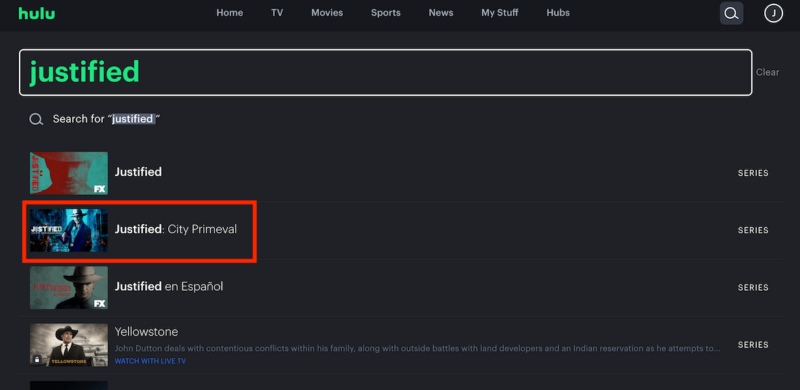Click WATCH WITH LIVE TV link

pos(150,361)
